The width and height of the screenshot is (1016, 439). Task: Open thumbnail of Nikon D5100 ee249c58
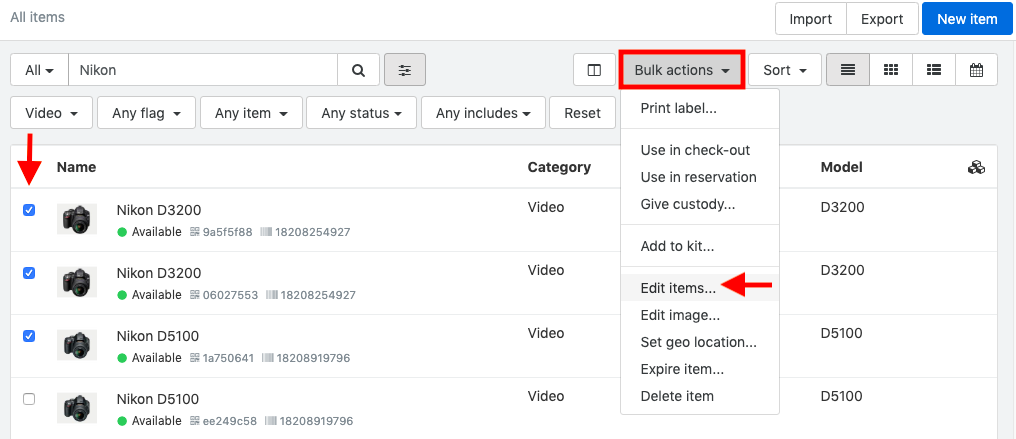(77, 408)
